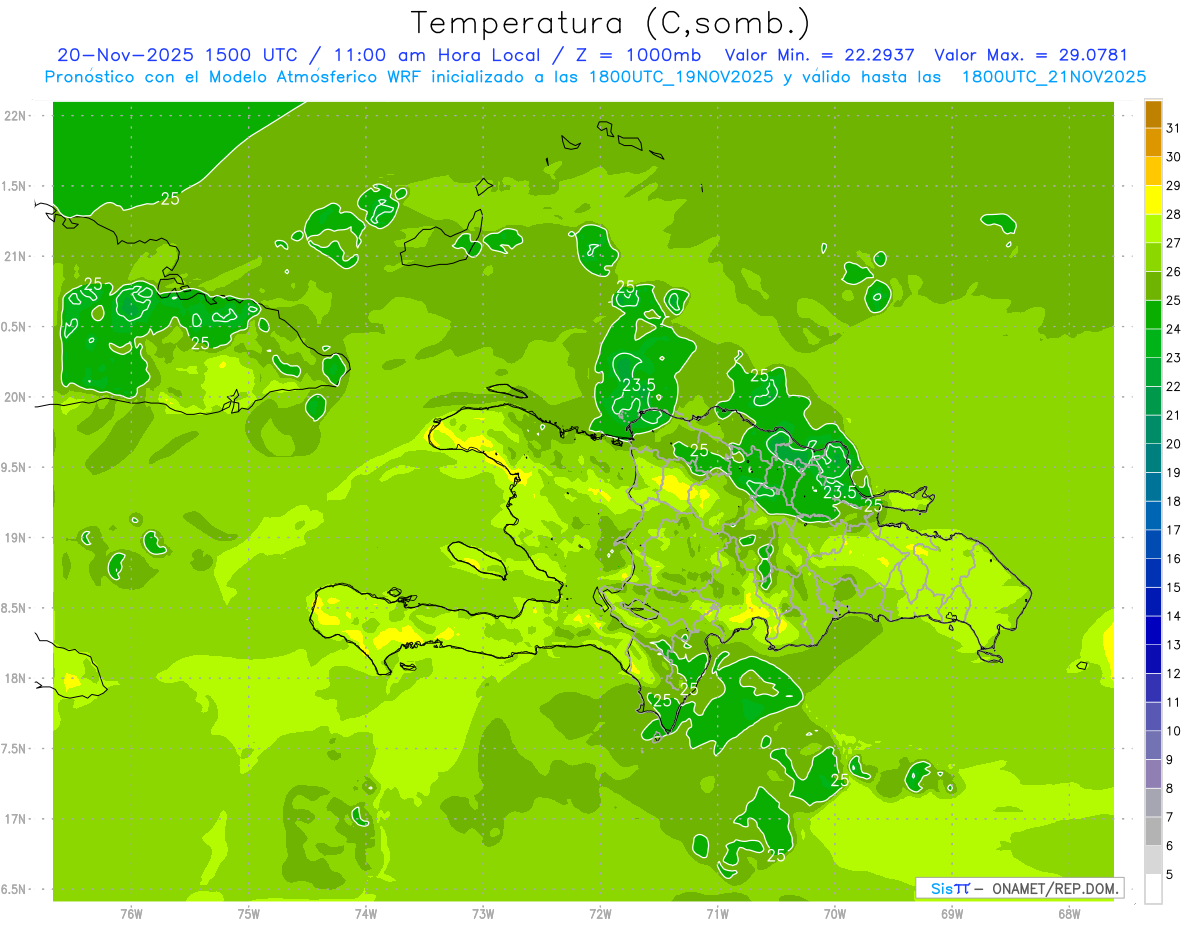Click the "17N" latitude axis label
Screen dimensions: 1200x927
tap(17, 819)
